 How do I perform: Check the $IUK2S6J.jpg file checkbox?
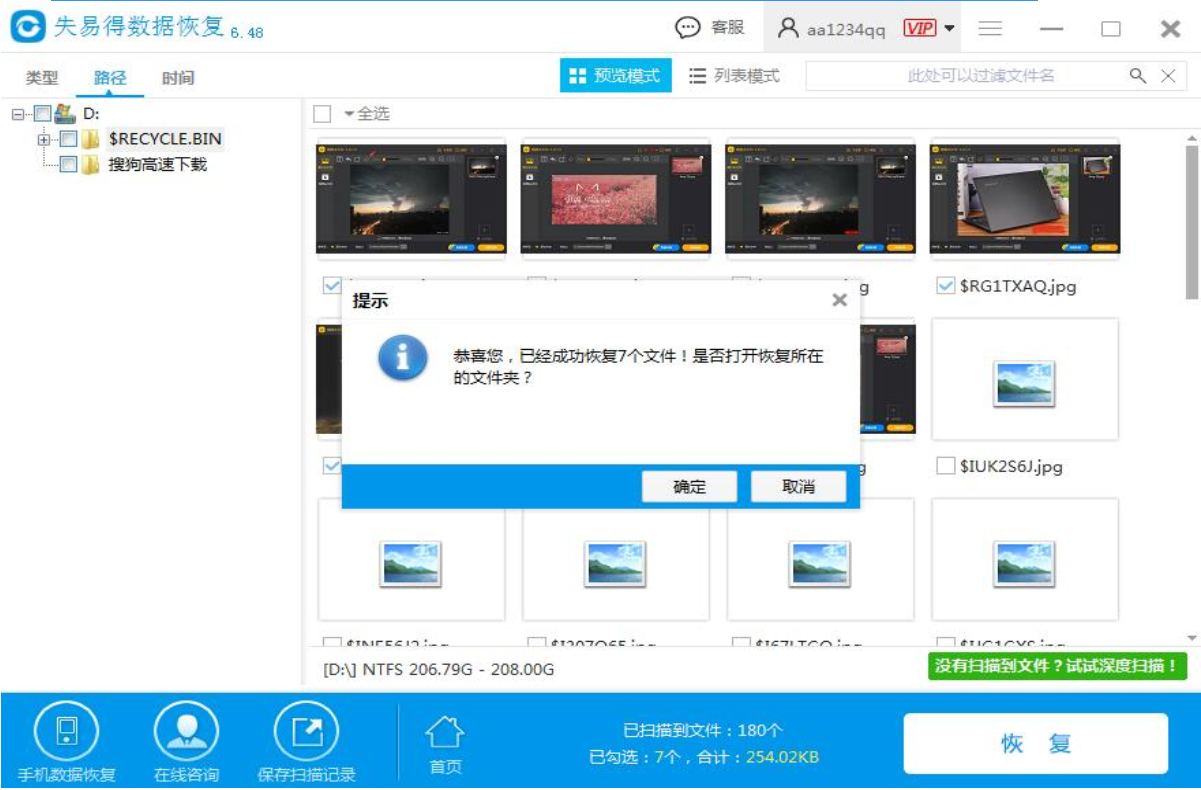pyautogui.click(x=944, y=466)
